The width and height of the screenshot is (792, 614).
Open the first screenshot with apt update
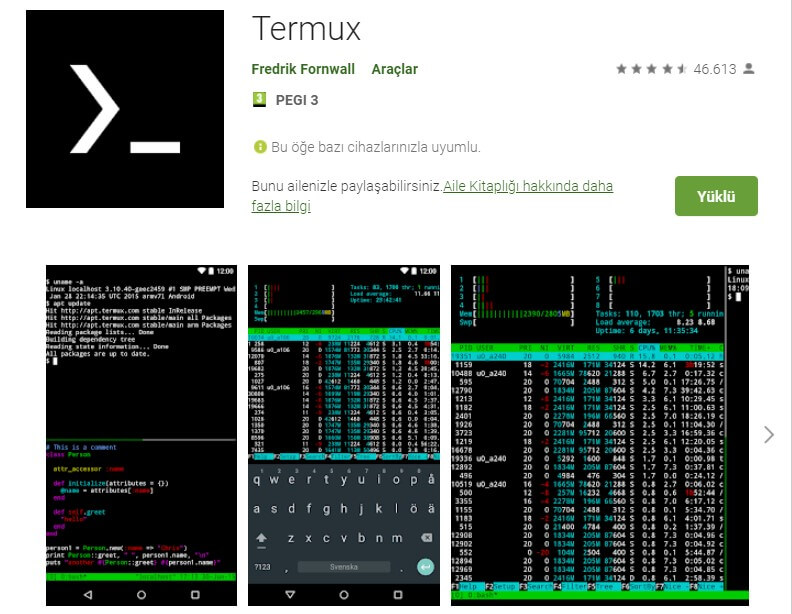[141, 435]
